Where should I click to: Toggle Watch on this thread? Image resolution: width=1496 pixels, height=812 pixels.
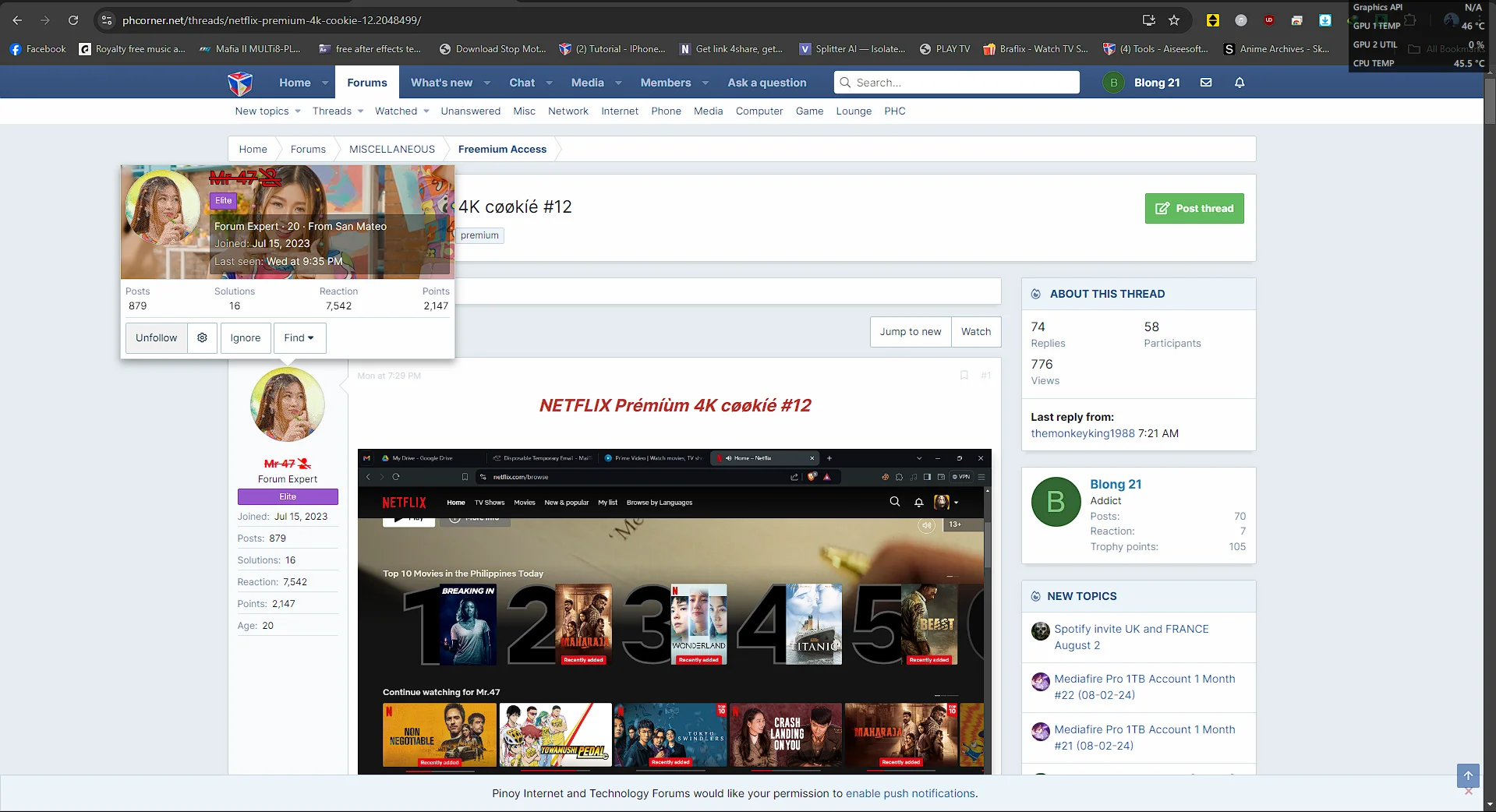(976, 332)
